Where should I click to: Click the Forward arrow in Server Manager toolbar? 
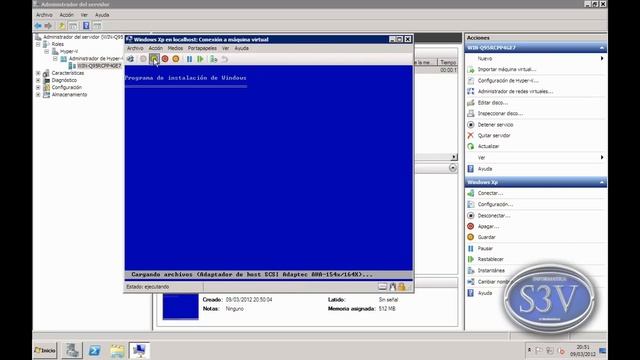pyautogui.click(x=48, y=26)
